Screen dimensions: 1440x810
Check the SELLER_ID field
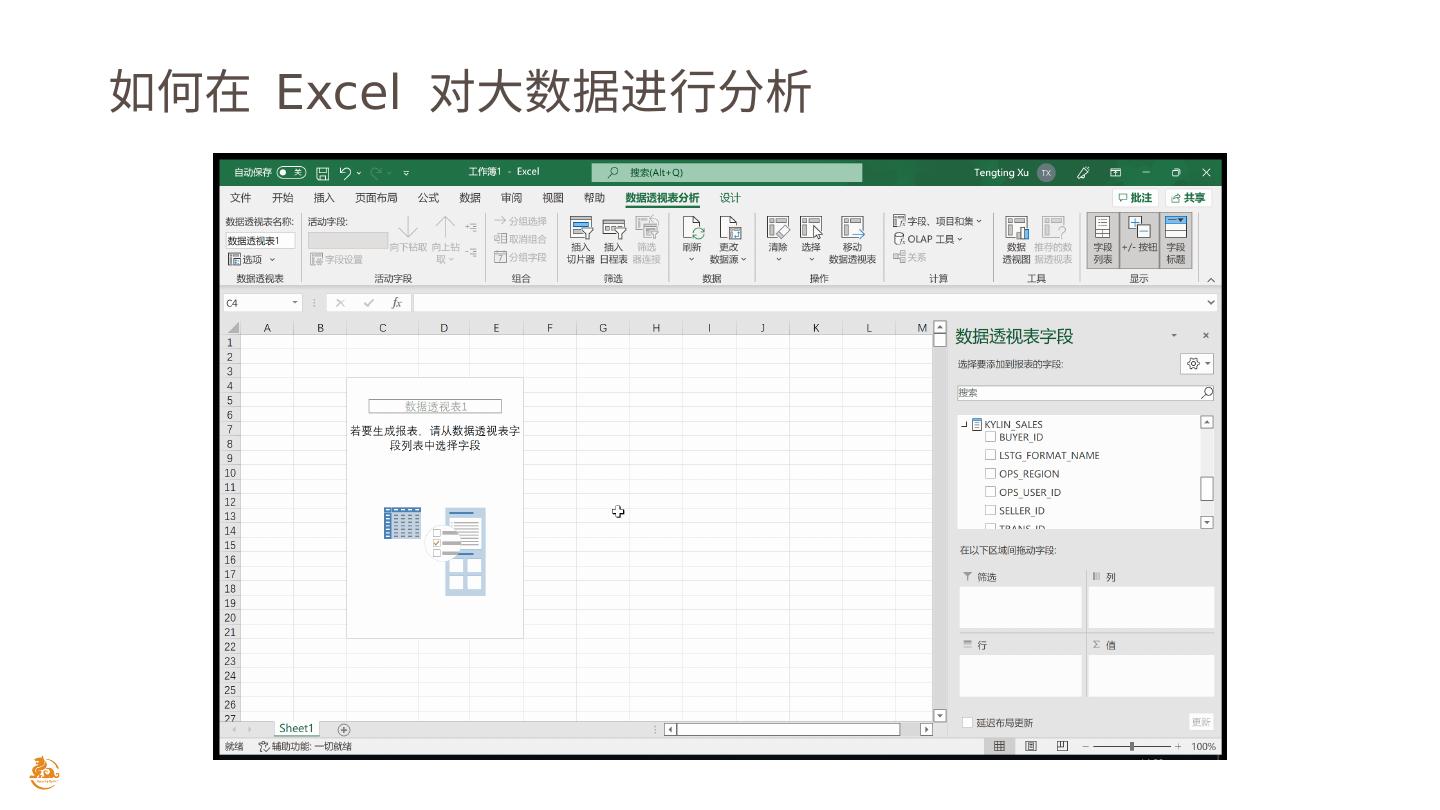(x=991, y=511)
